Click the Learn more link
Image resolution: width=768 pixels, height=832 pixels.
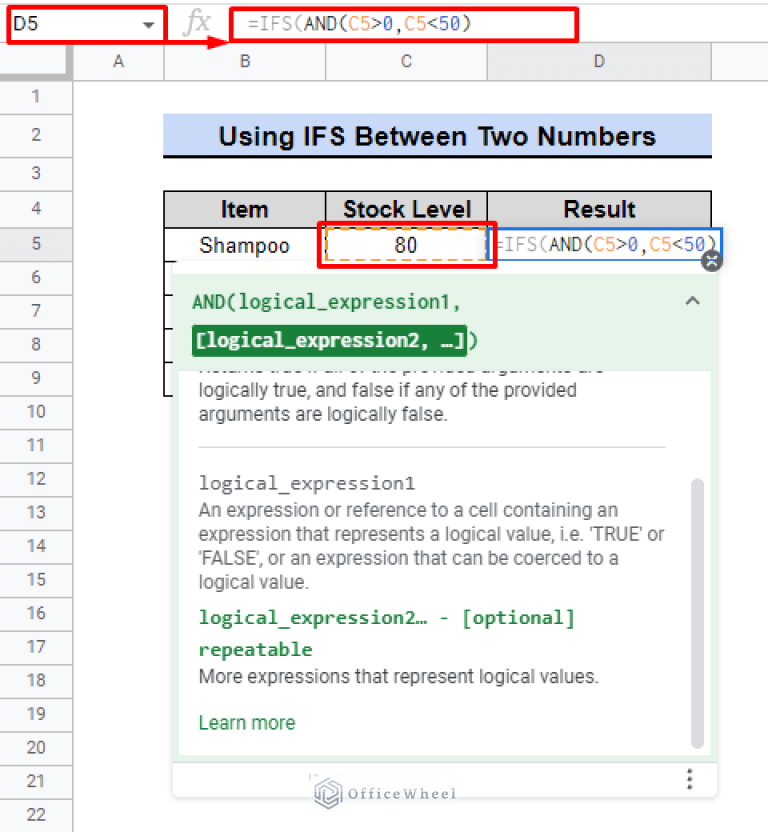246,722
